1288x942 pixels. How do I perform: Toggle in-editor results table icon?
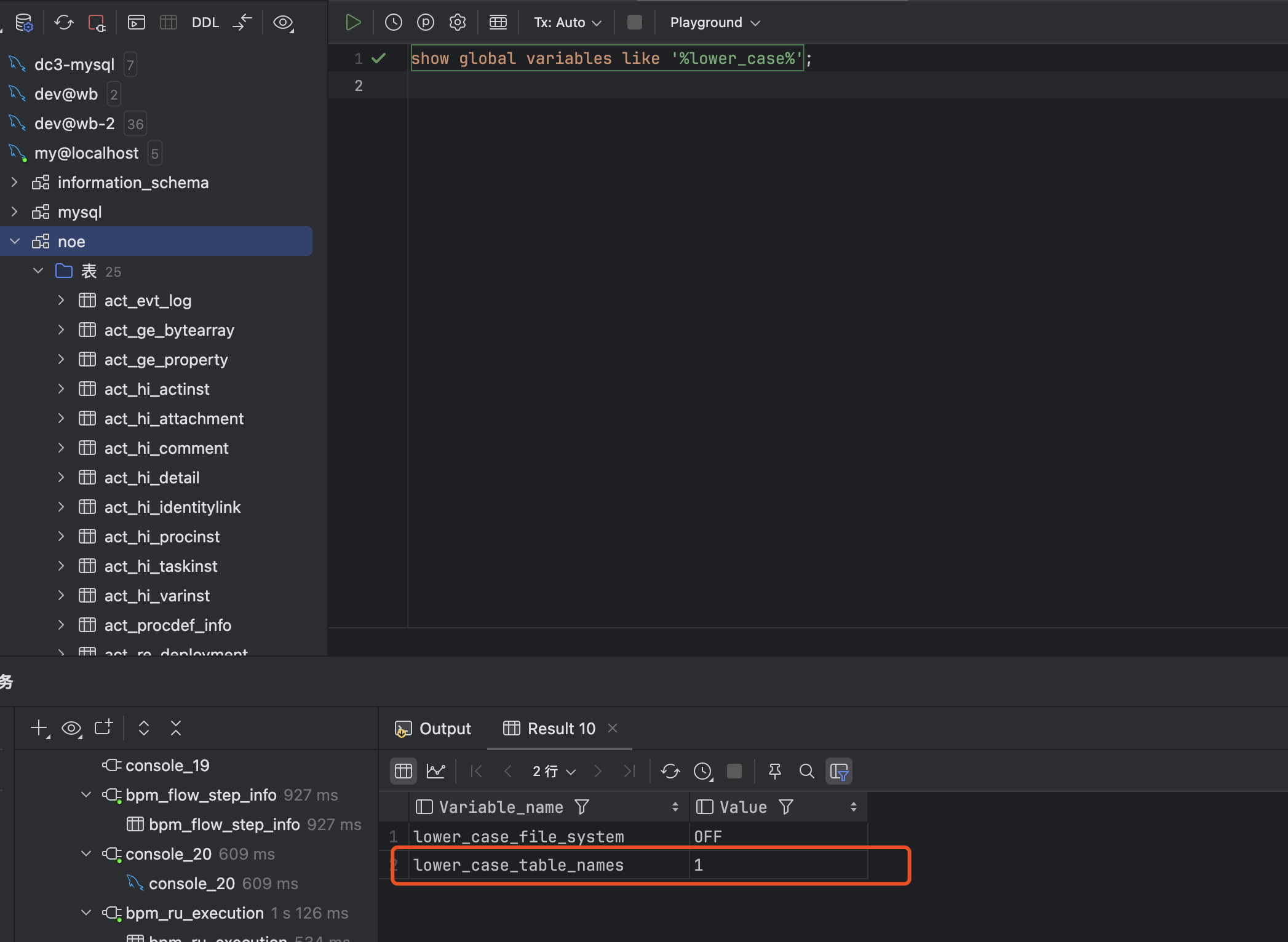[x=498, y=23]
